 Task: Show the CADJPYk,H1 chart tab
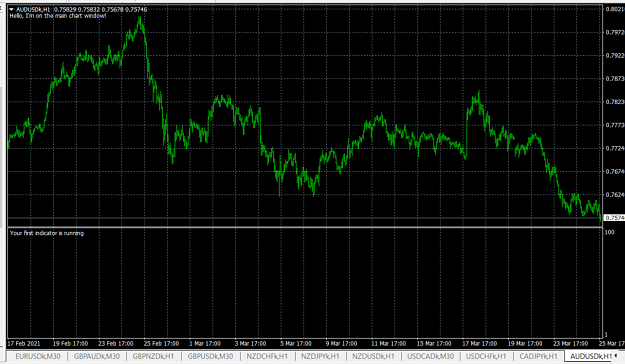tap(539, 356)
